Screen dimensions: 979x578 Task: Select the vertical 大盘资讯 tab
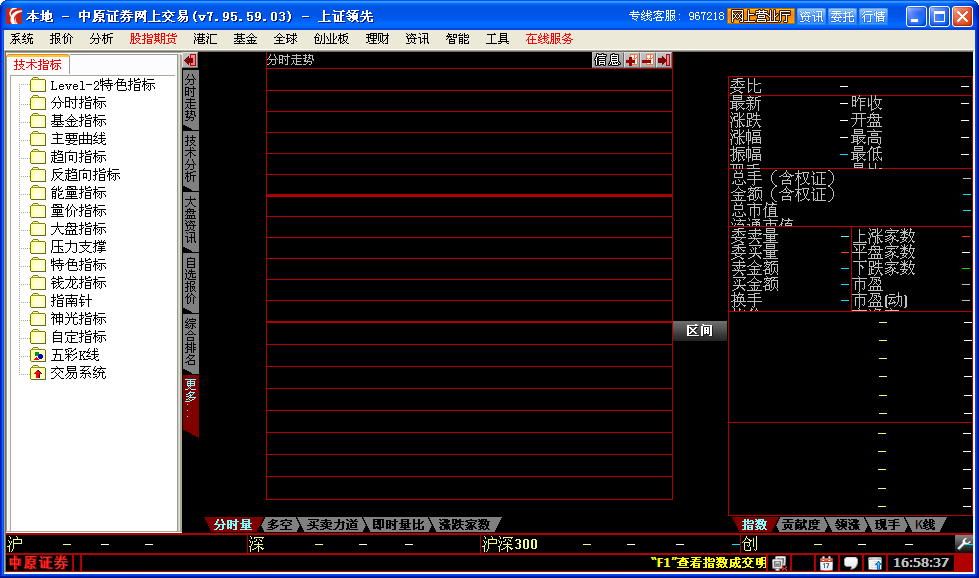(190, 220)
